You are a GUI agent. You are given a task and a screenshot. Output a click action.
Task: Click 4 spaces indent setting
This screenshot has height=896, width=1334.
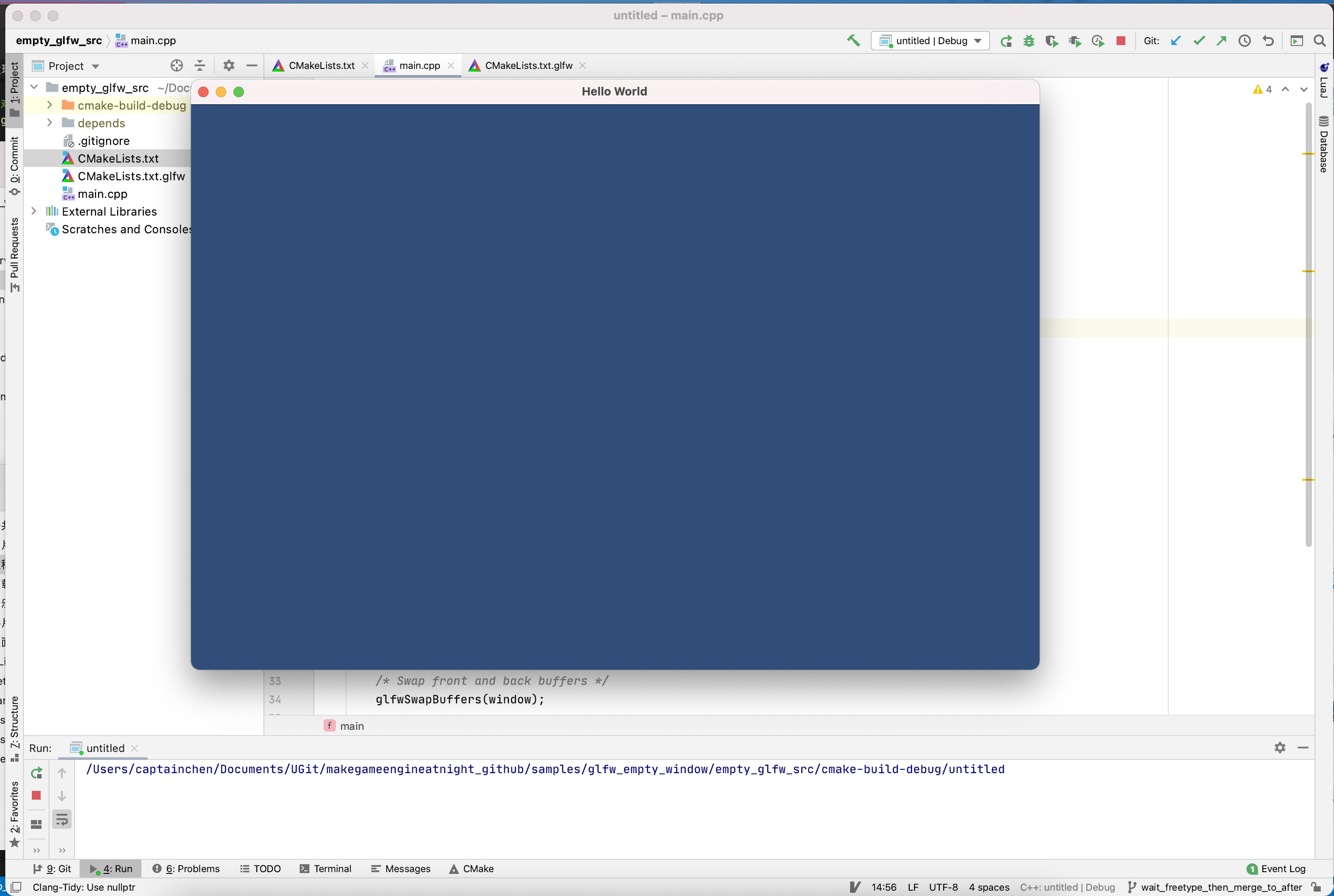click(989, 887)
